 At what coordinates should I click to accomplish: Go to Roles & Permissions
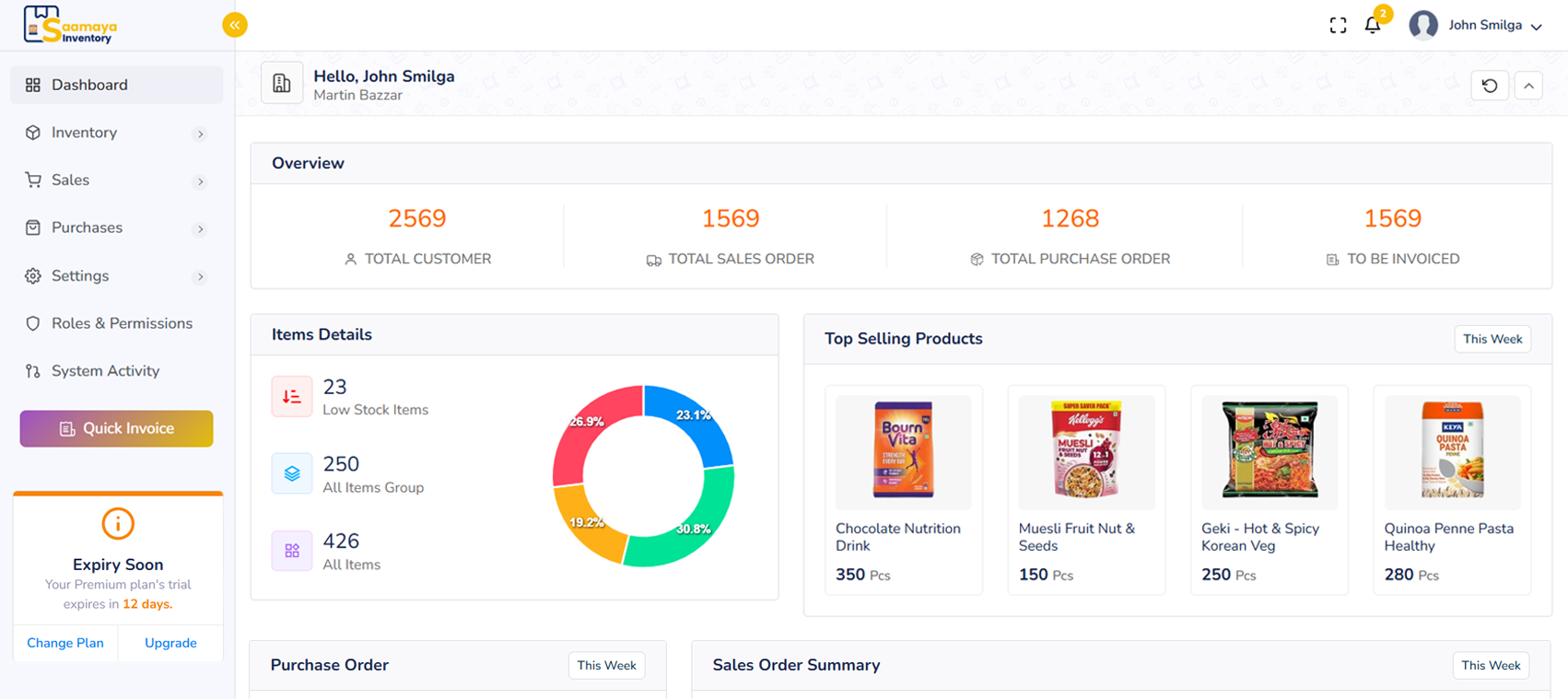[122, 323]
